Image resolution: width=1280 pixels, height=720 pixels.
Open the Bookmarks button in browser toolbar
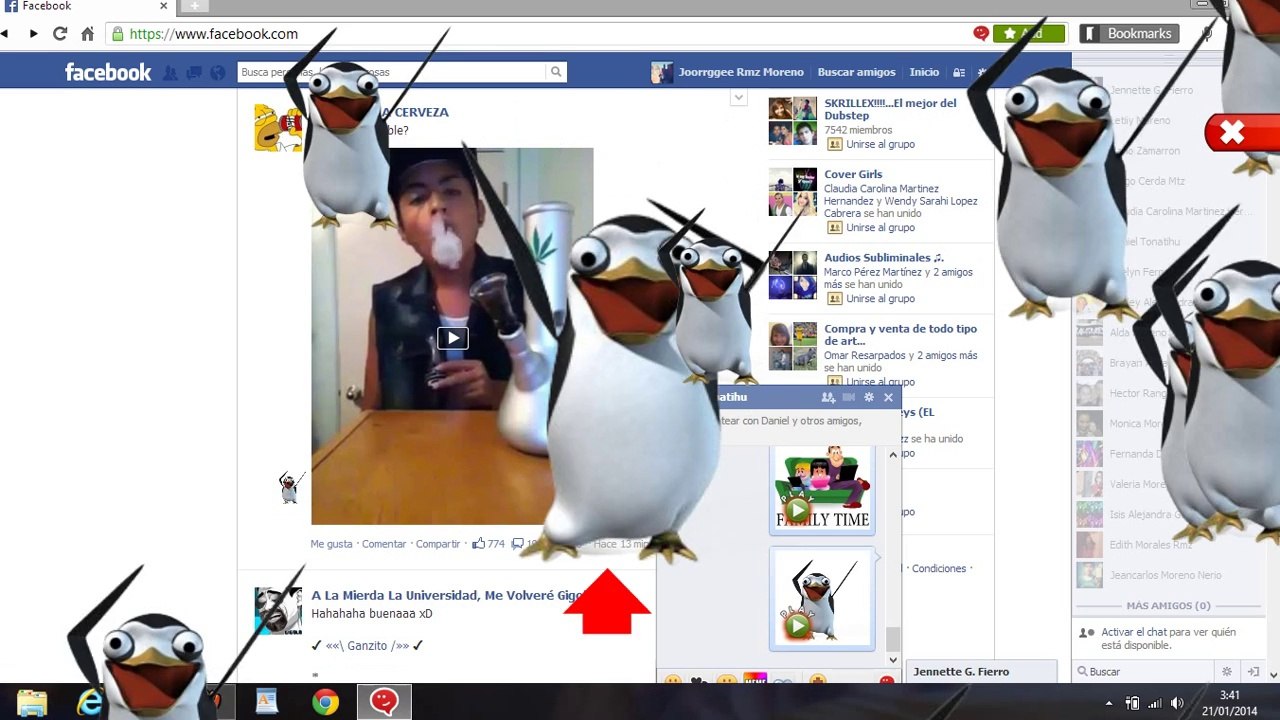(x=1129, y=33)
